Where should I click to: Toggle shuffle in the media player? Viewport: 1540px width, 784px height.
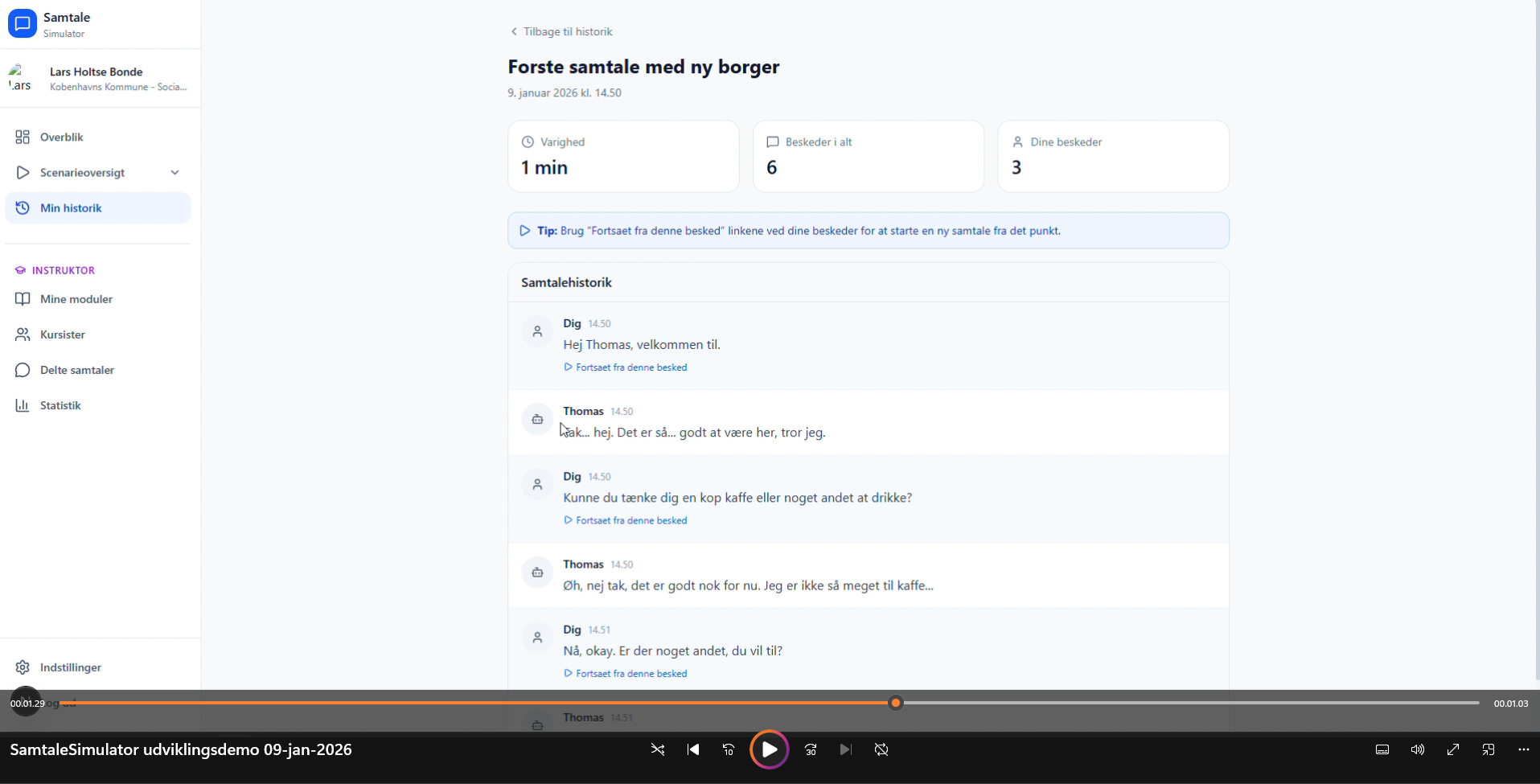pyautogui.click(x=658, y=749)
